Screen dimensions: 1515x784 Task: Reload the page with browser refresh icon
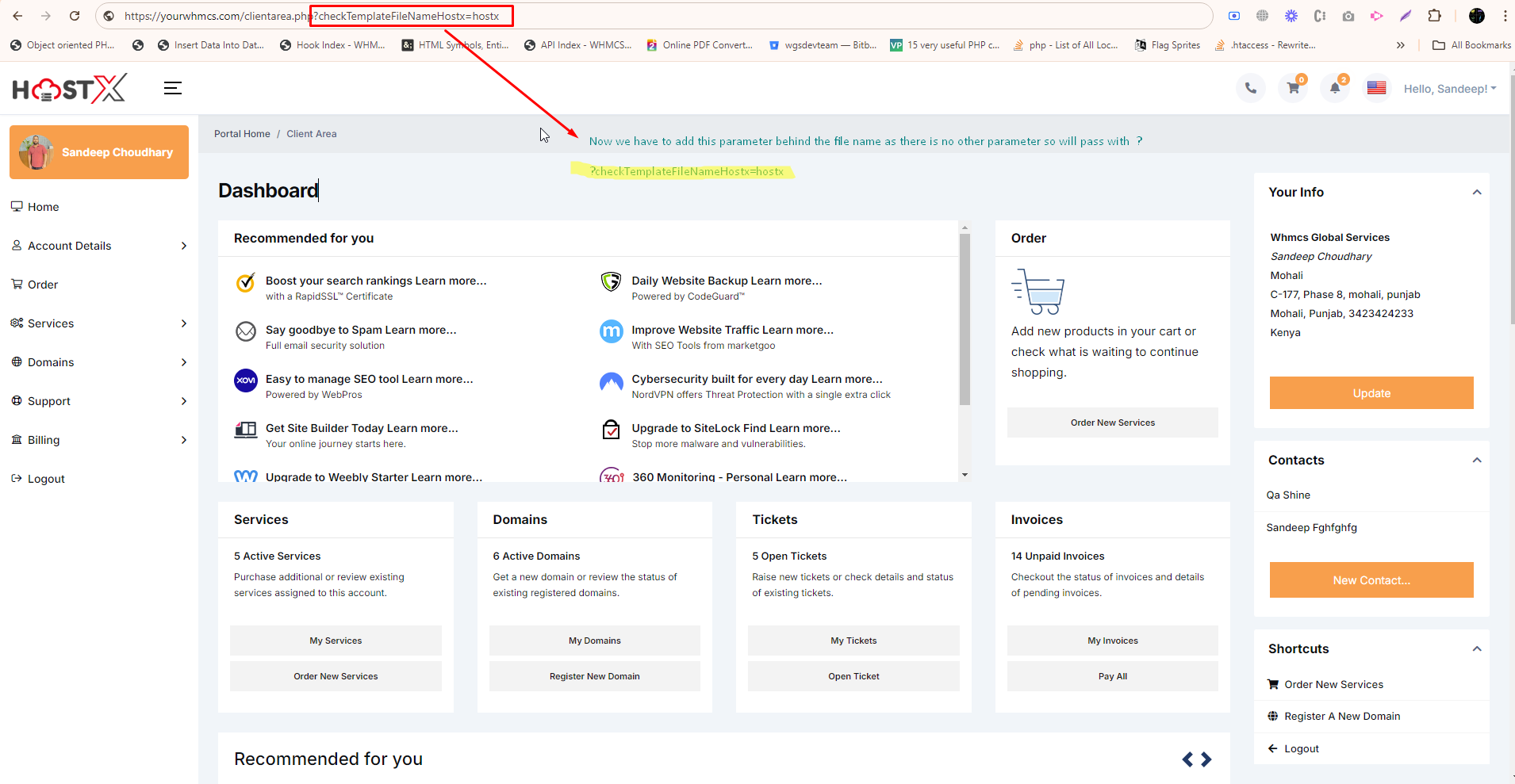(x=75, y=16)
